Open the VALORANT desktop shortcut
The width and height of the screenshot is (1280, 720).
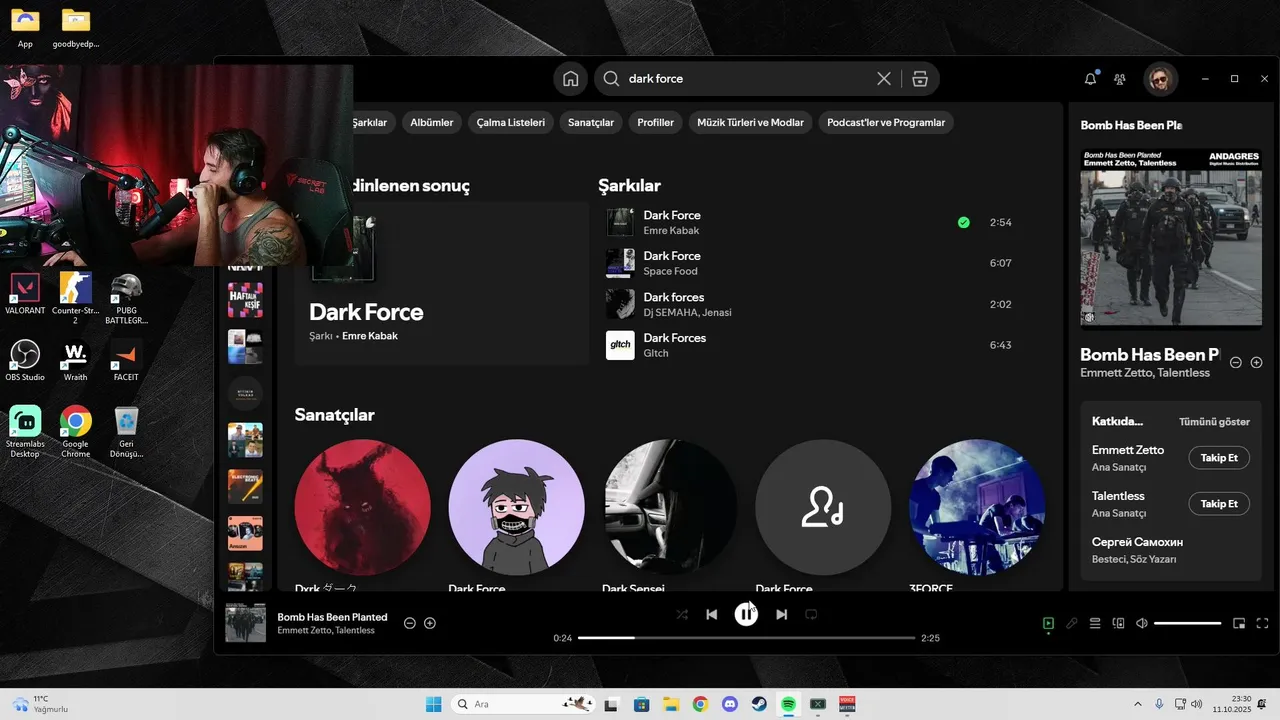(25, 294)
